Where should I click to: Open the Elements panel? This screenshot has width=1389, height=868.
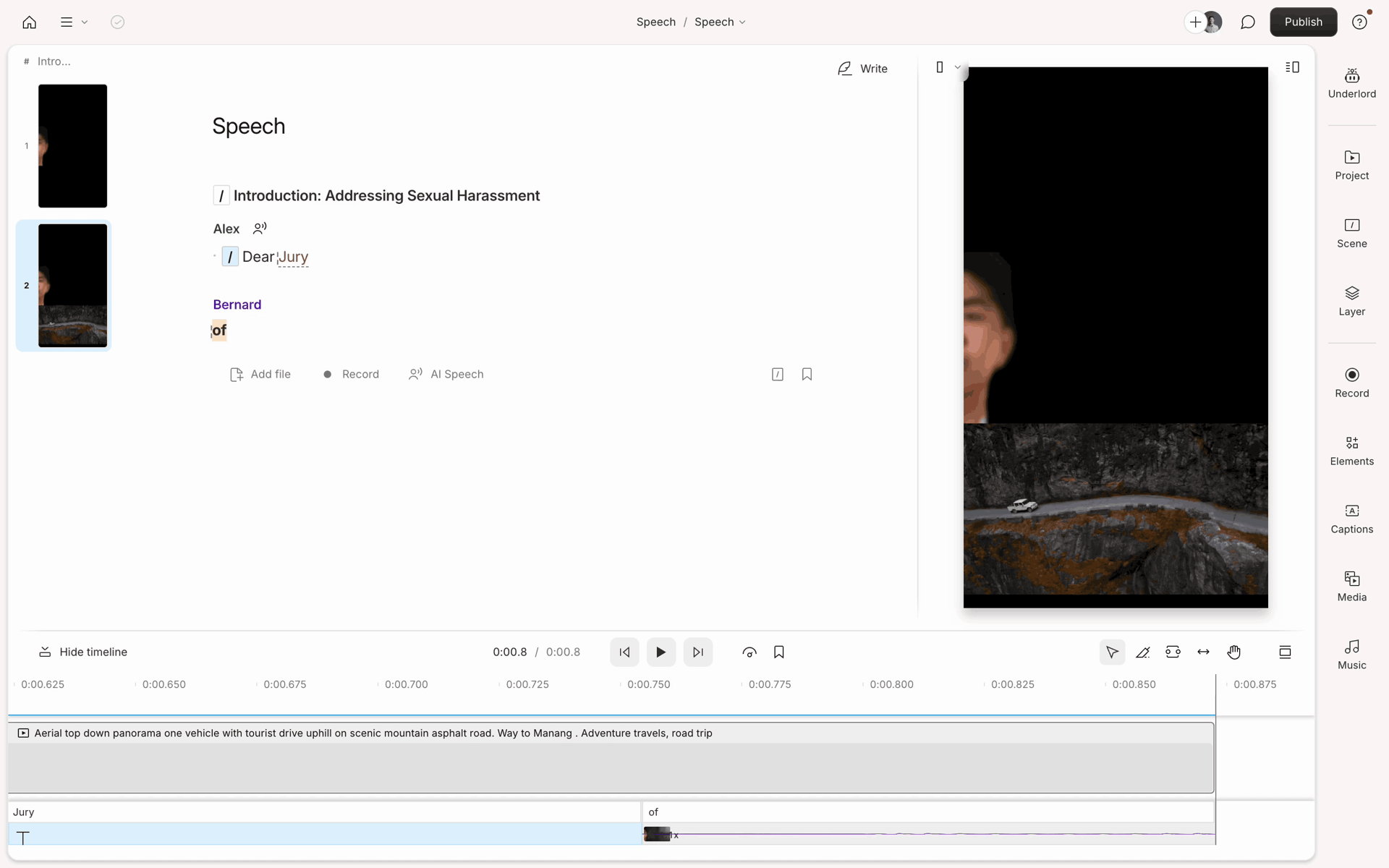[1351, 451]
